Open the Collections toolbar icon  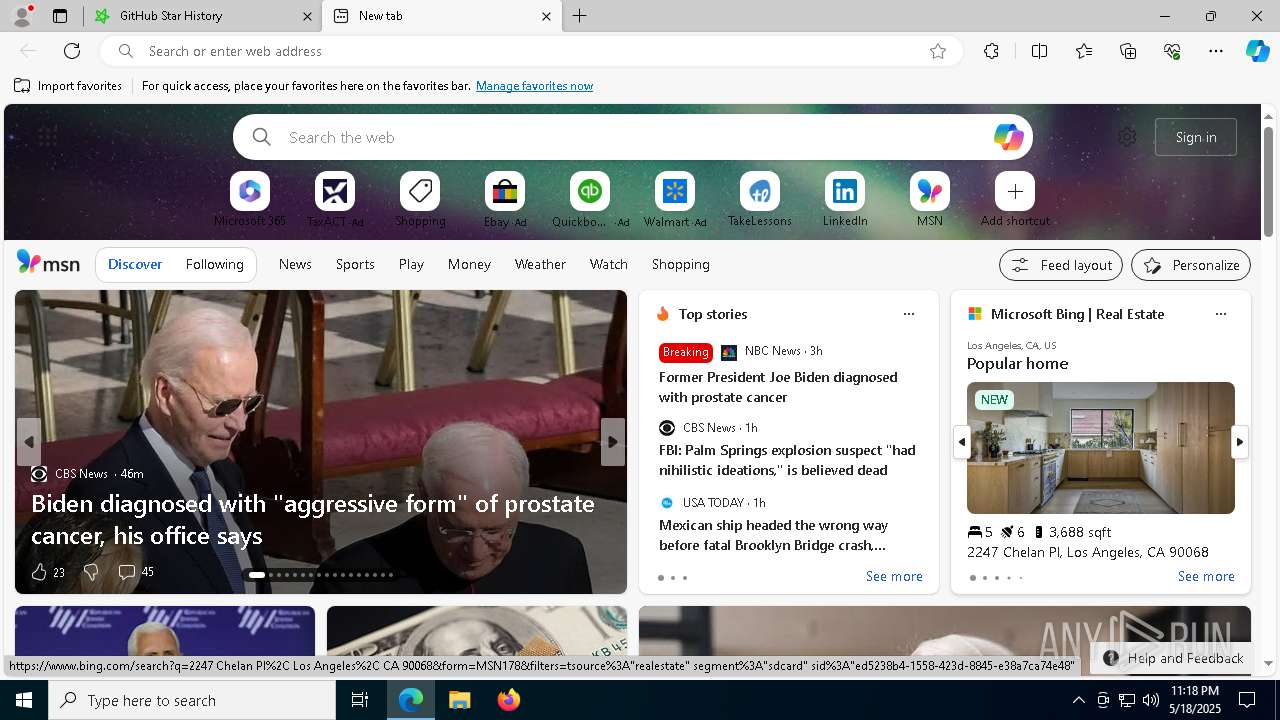(1128, 51)
